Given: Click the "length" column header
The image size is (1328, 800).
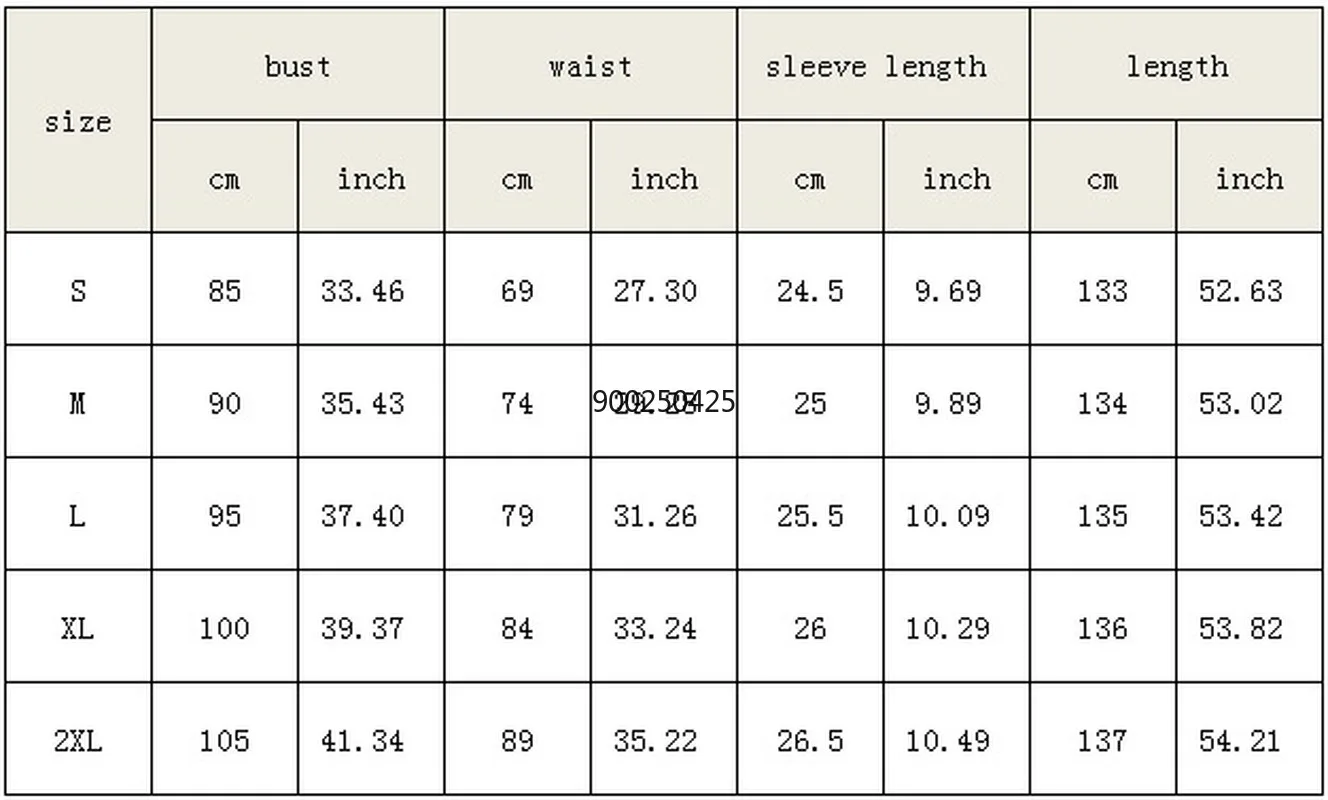Looking at the screenshot, I should coord(1177,67).
